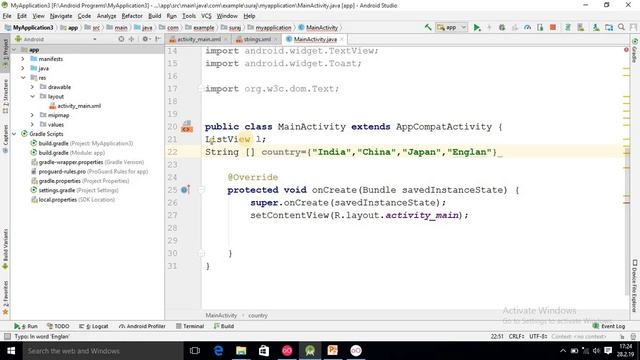Open the TODO tool window button
This screenshot has width=640, height=360.
point(58,326)
